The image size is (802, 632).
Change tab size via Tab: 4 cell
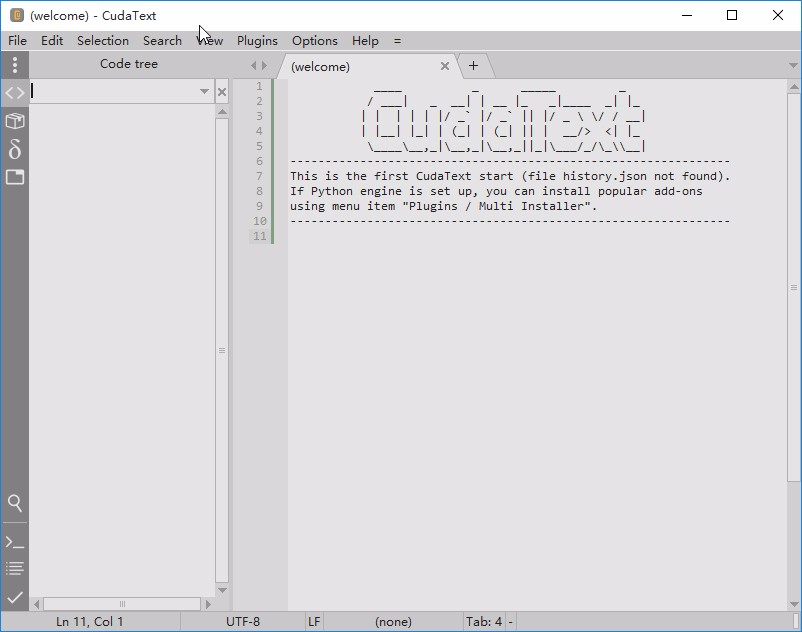(x=484, y=622)
